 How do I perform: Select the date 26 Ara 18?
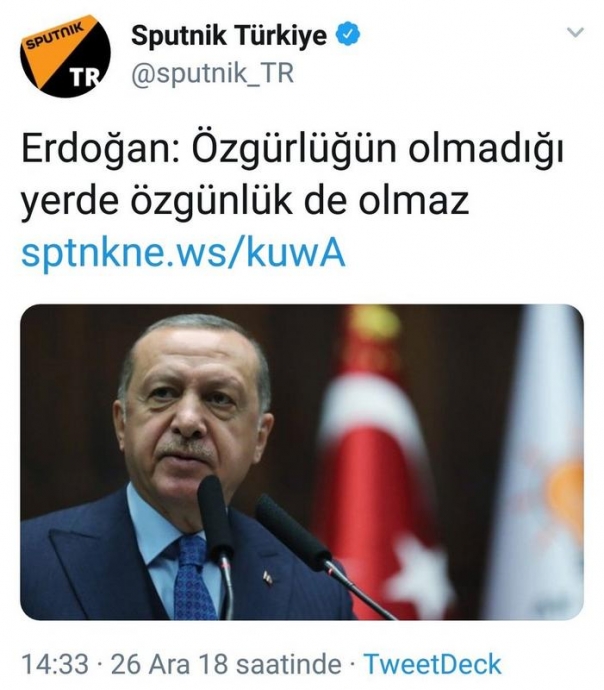point(170,664)
